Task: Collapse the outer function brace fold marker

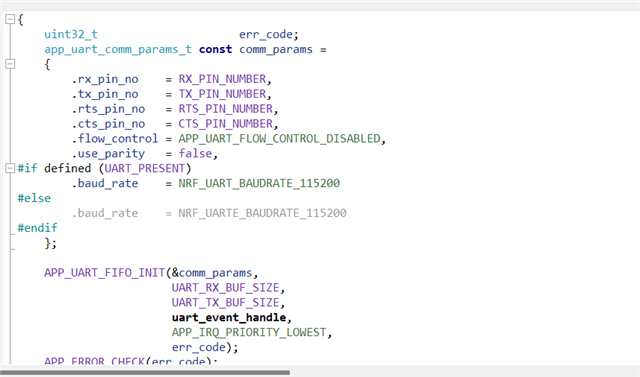Action: click(x=10, y=19)
